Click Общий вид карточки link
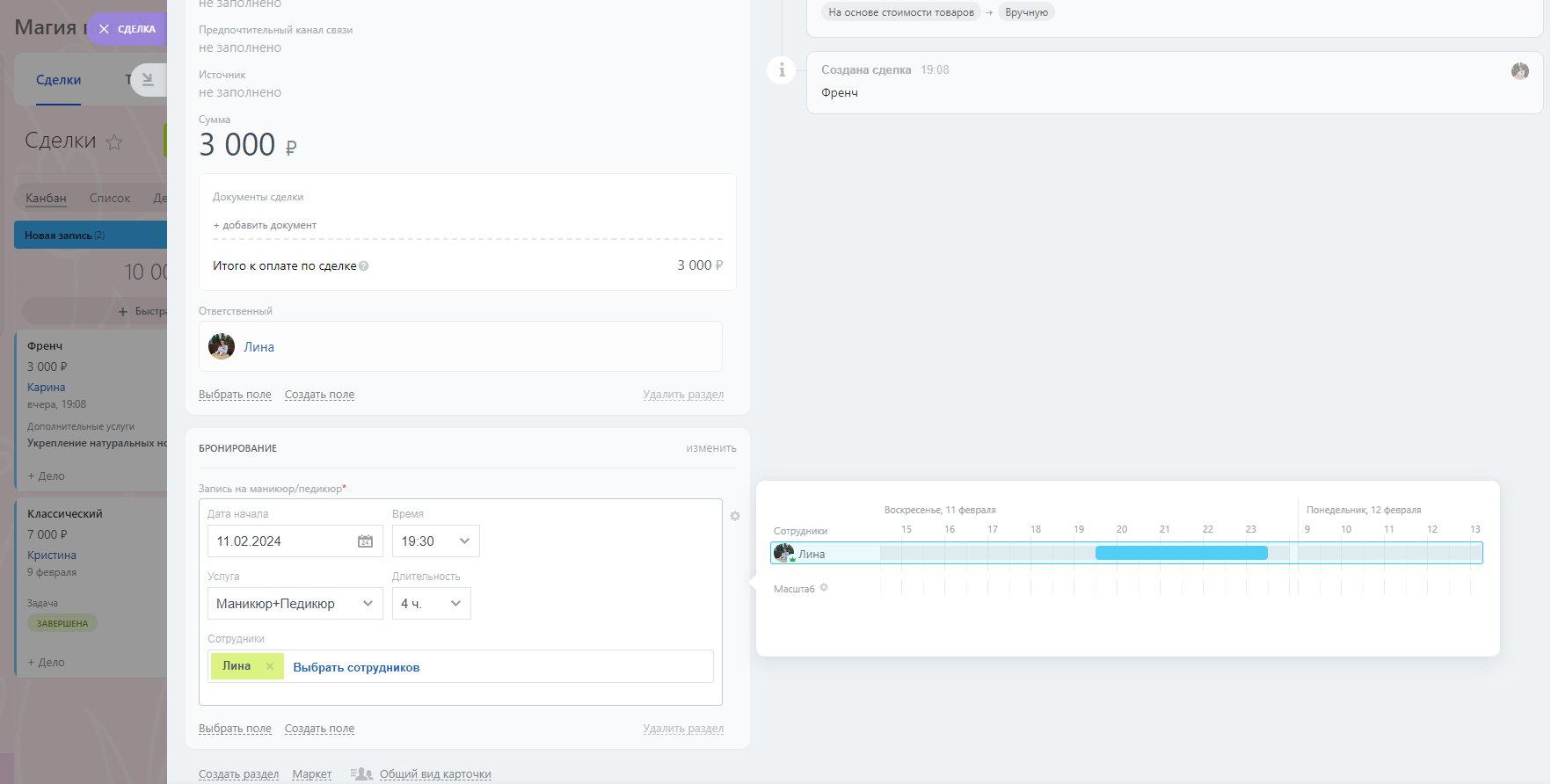 pyautogui.click(x=435, y=774)
